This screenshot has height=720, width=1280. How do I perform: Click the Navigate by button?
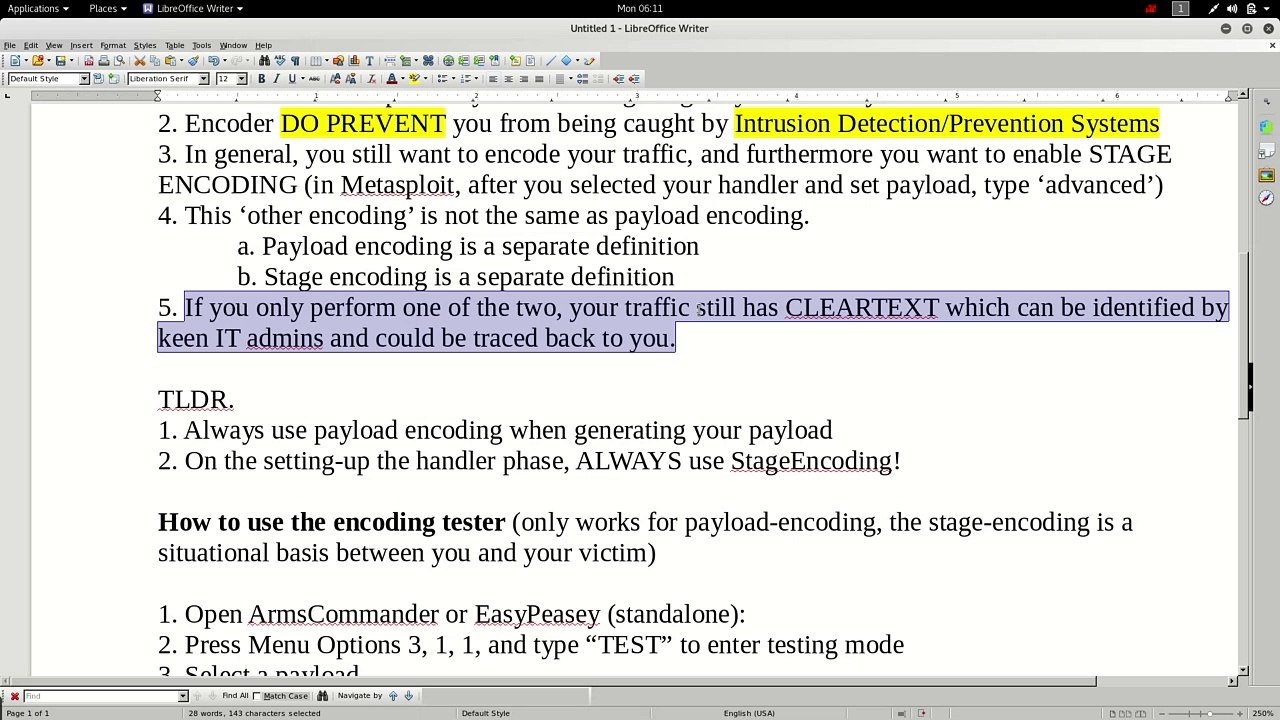(361, 696)
